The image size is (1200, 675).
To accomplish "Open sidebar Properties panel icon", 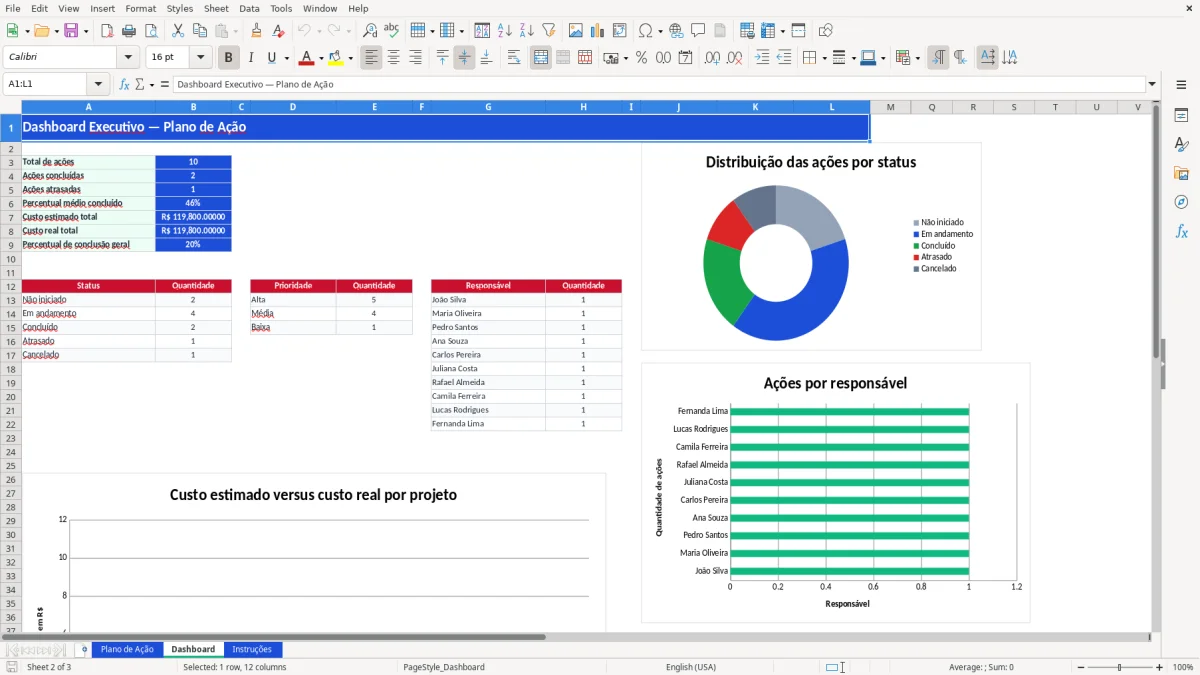I will (1181, 116).
